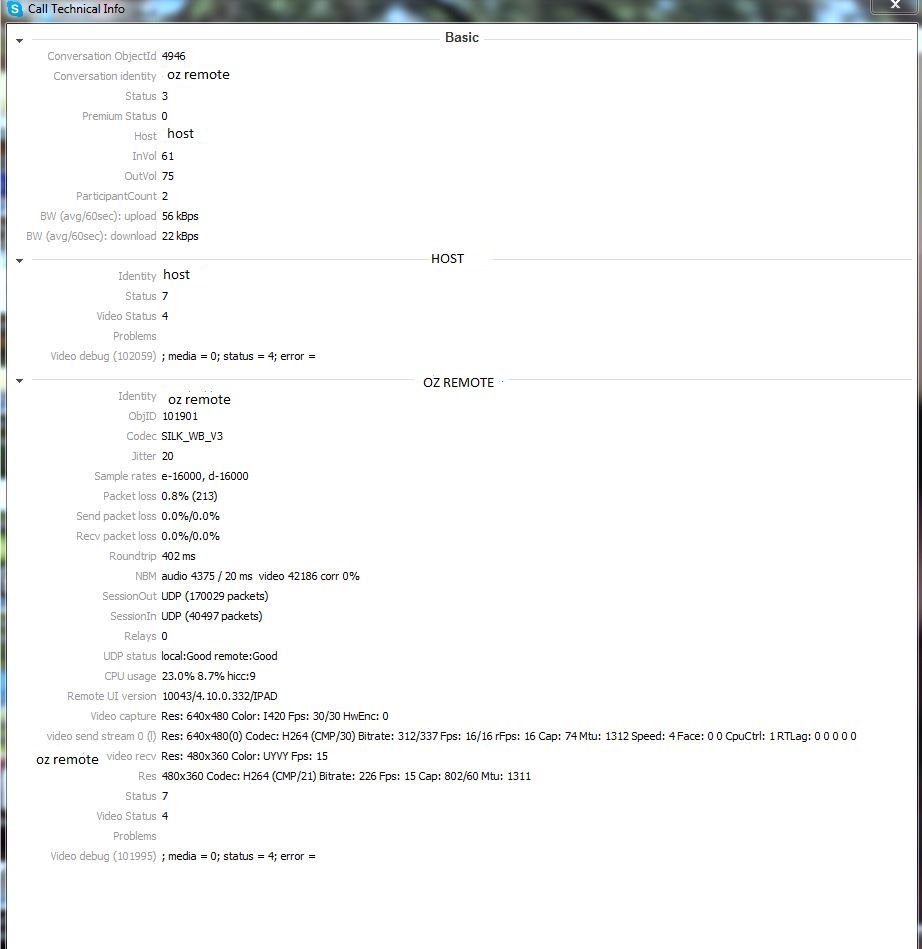Click the Codec value SILK_WB_V3
922x949 pixels.
point(192,436)
